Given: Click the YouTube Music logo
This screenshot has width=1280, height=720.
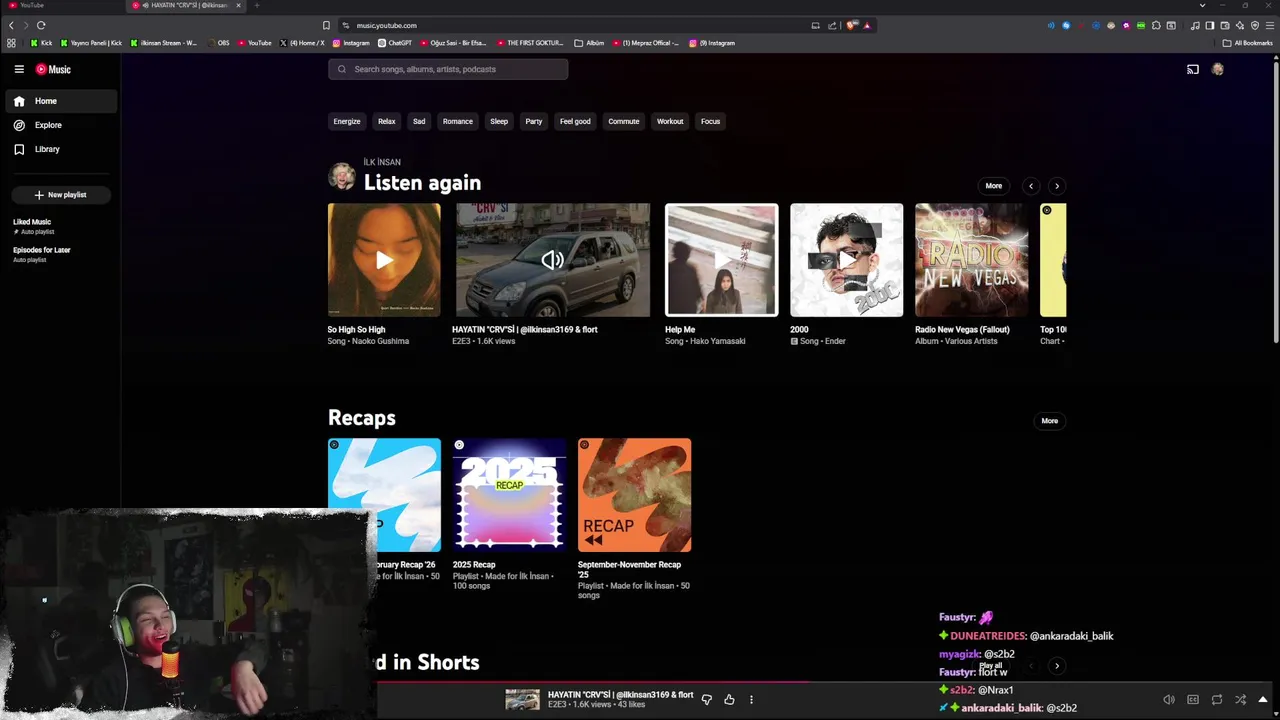Looking at the screenshot, I should [x=53, y=69].
